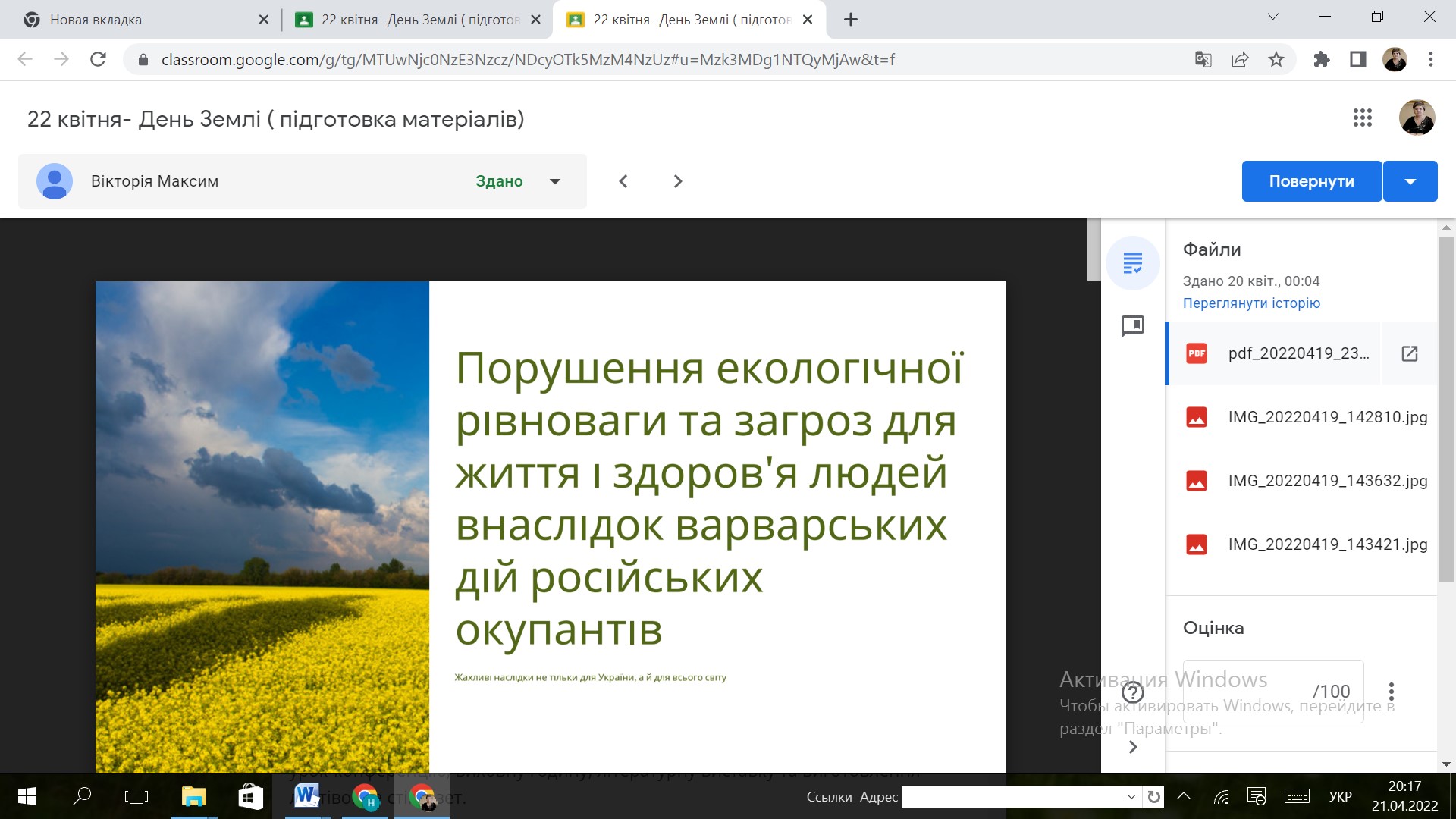Open the Chrome extensions puzzle icon
This screenshot has height=819, width=1456.
[x=1322, y=59]
